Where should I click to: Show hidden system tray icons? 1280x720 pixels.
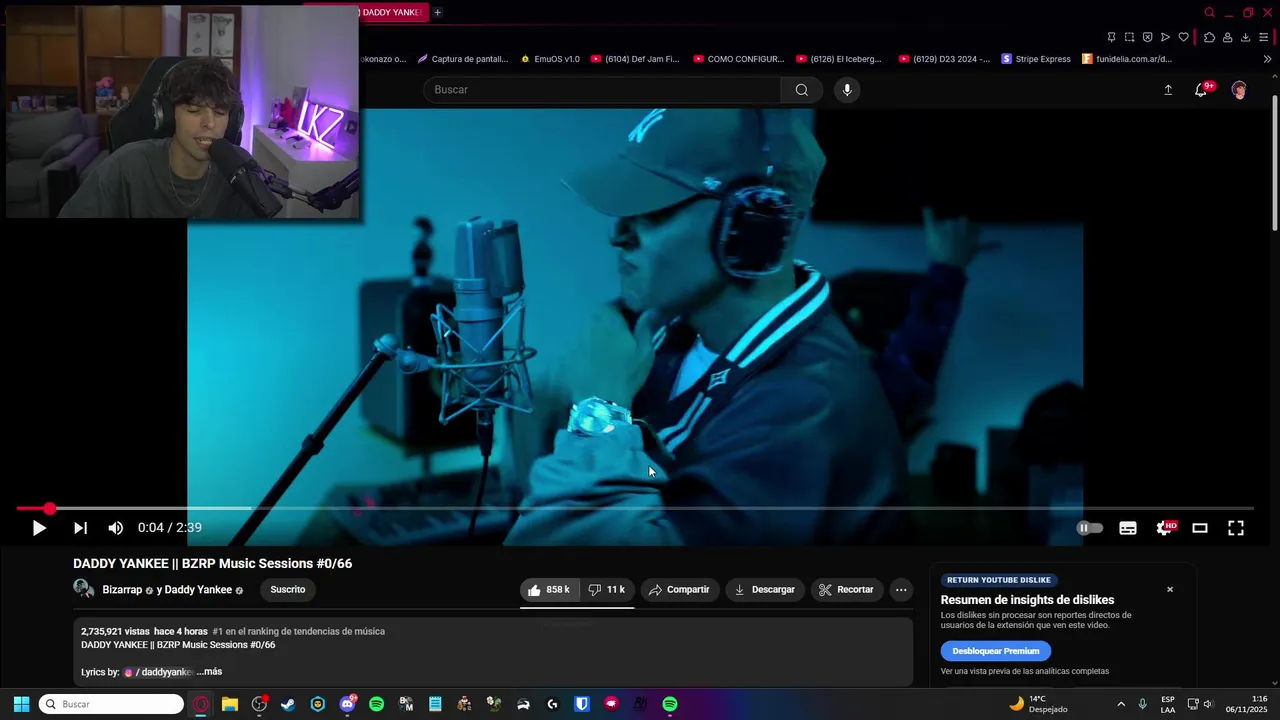click(1121, 704)
